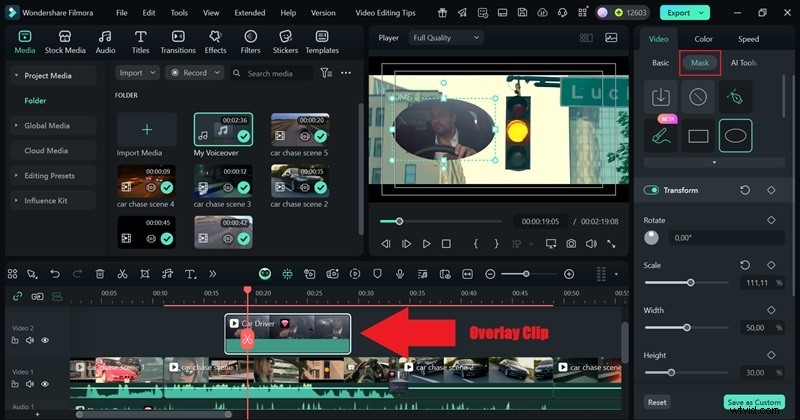The height and width of the screenshot is (420, 800).
Task: Take a snapshot with camera icon
Action: coord(571,244)
